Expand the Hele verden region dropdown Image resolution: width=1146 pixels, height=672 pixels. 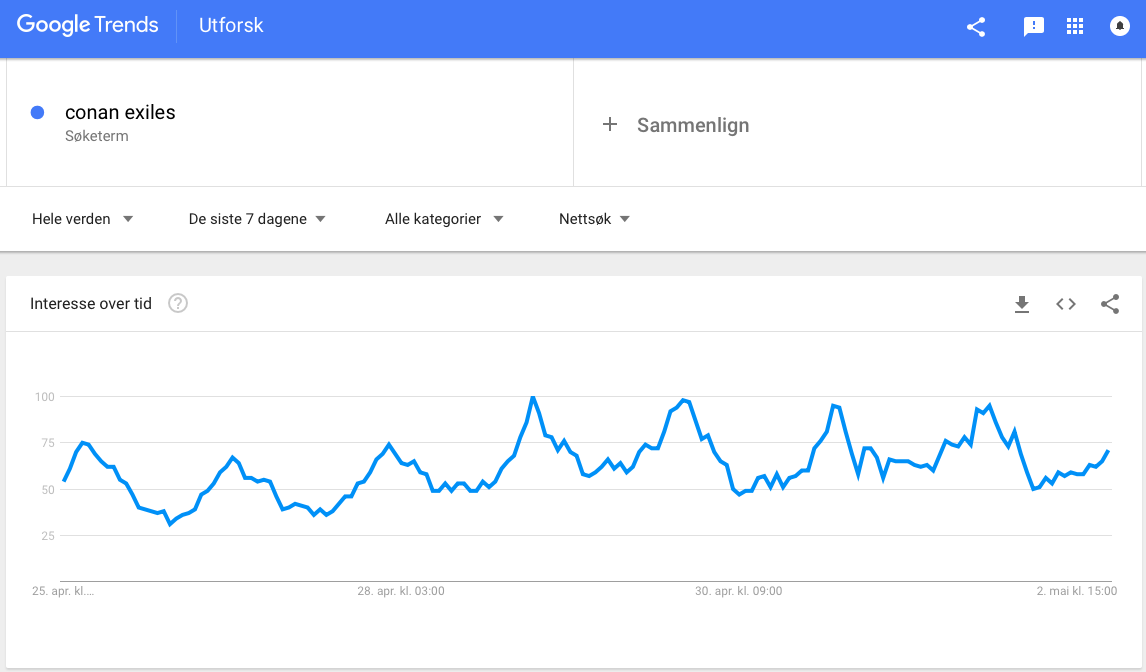82,219
